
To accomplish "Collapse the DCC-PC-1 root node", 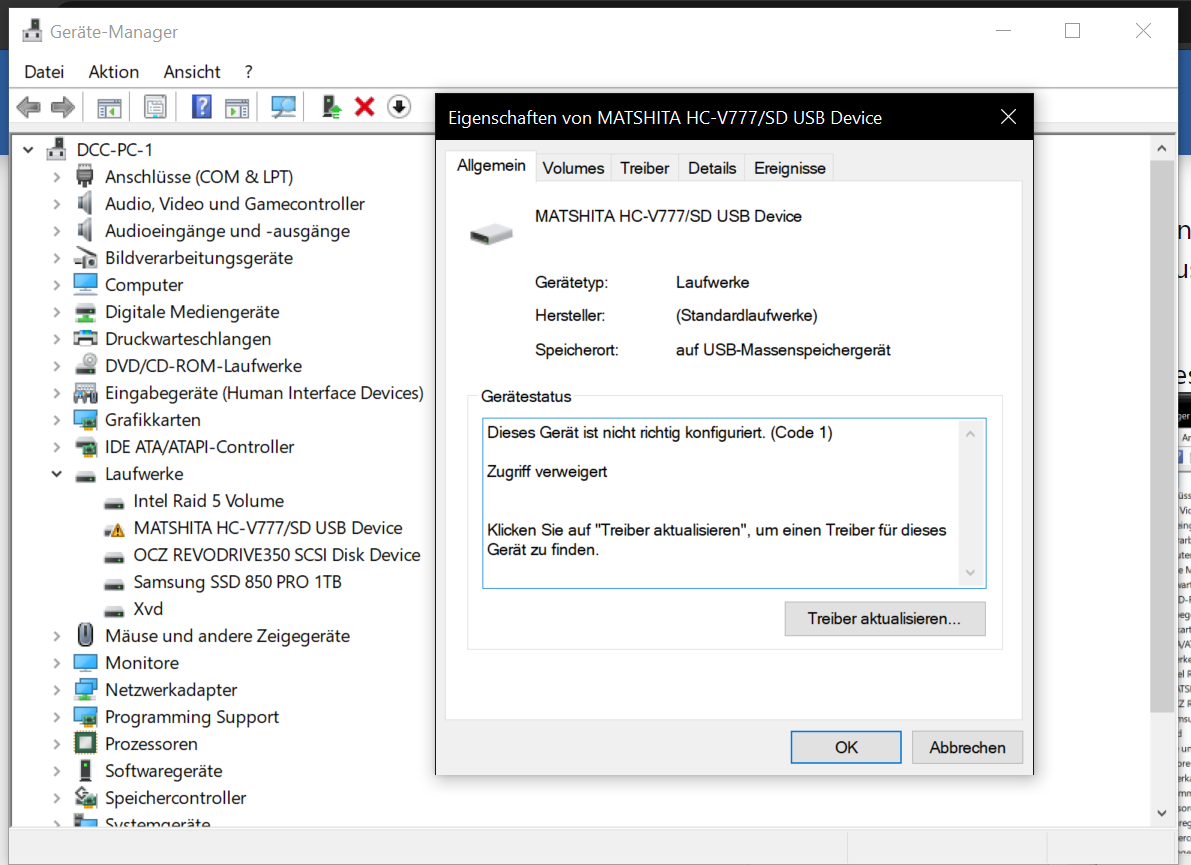I will [x=28, y=150].
